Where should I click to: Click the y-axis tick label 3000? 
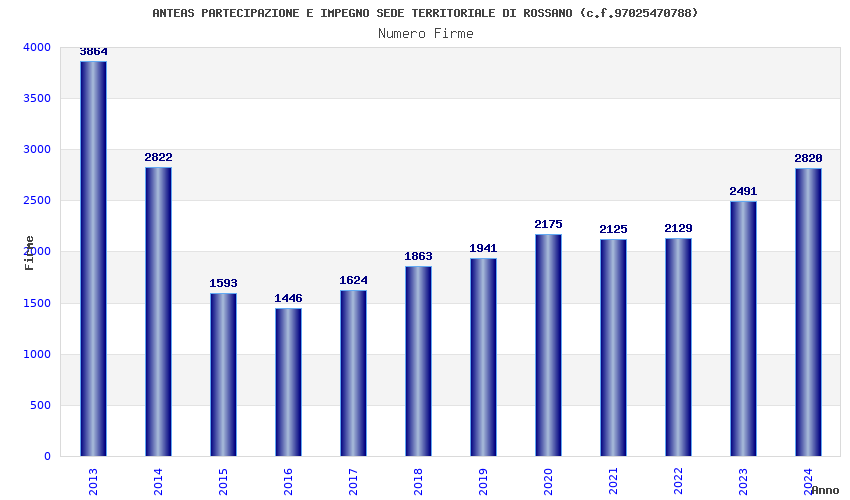pyautogui.click(x=37, y=150)
